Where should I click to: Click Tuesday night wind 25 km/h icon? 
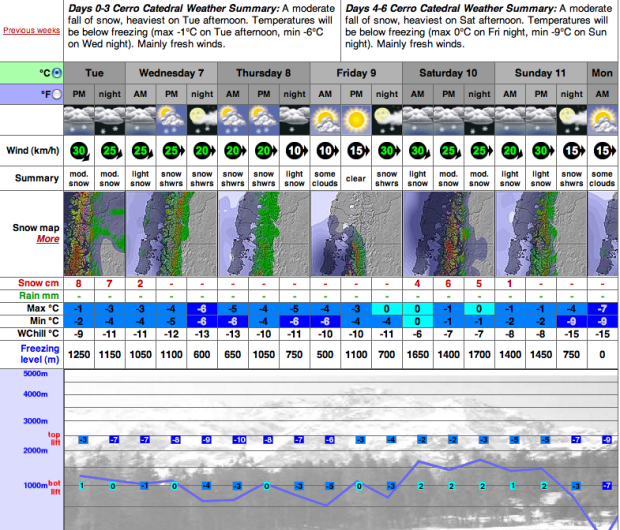point(112,151)
